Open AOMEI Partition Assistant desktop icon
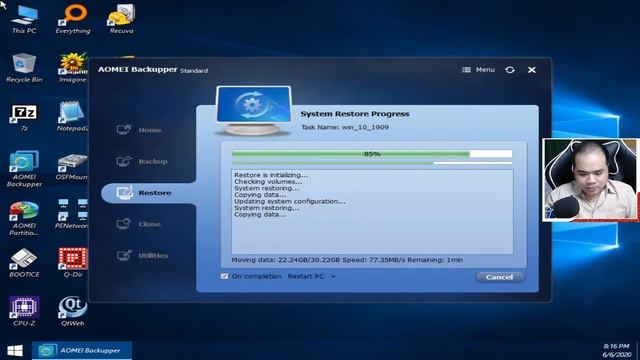640x360 pixels. pyautogui.click(x=24, y=218)
